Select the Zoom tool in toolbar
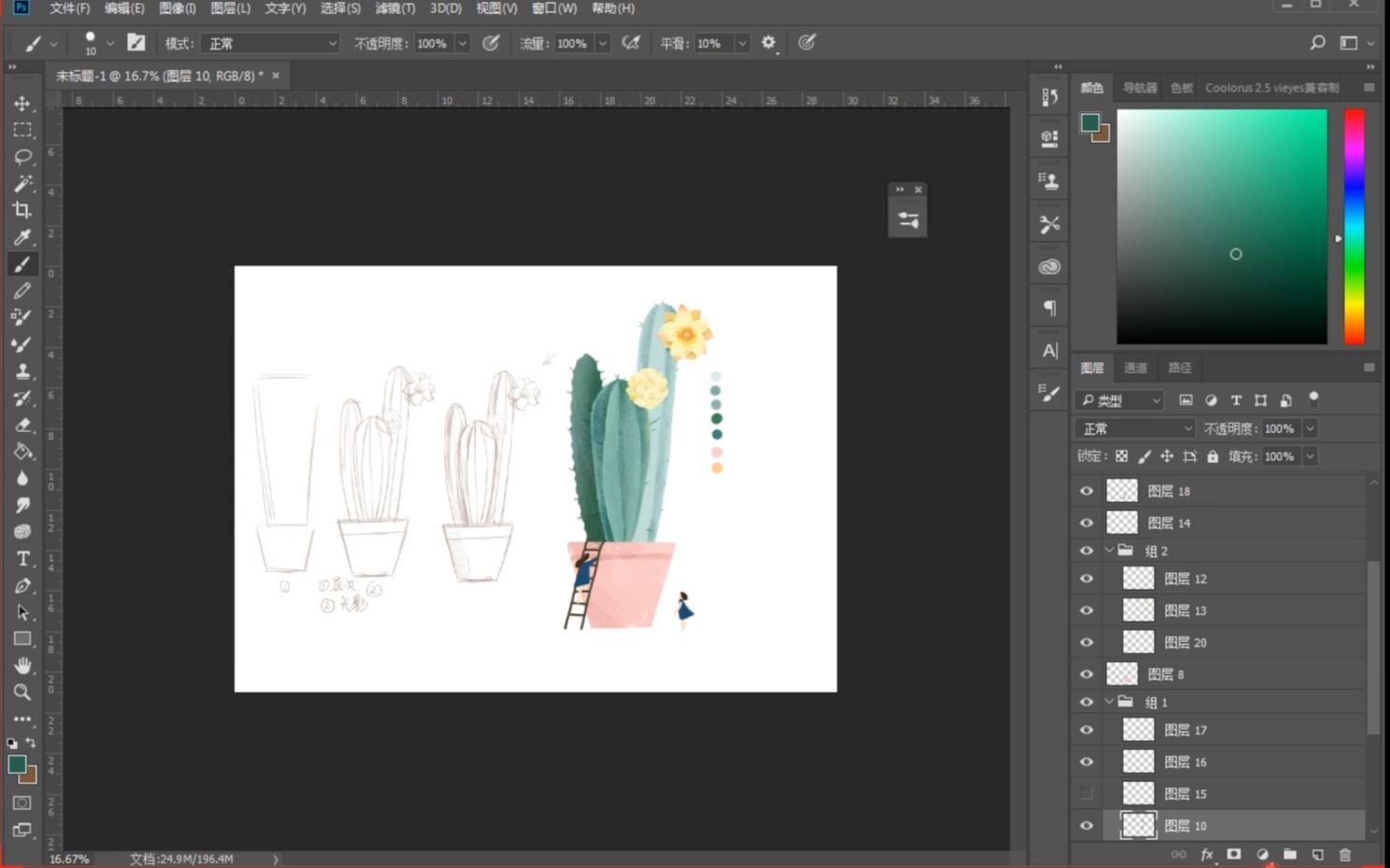Image resolution: width=1390 pixels, height=868 pixels. coord(22,693)
